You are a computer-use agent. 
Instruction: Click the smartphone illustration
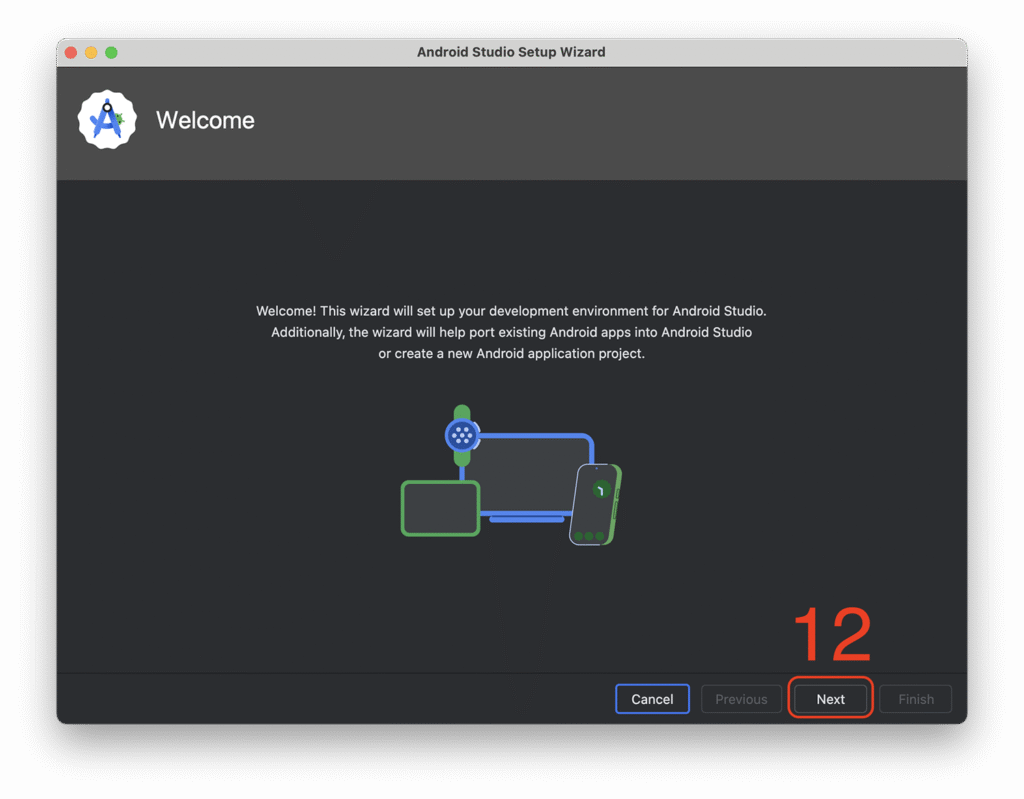coord(595,505)
